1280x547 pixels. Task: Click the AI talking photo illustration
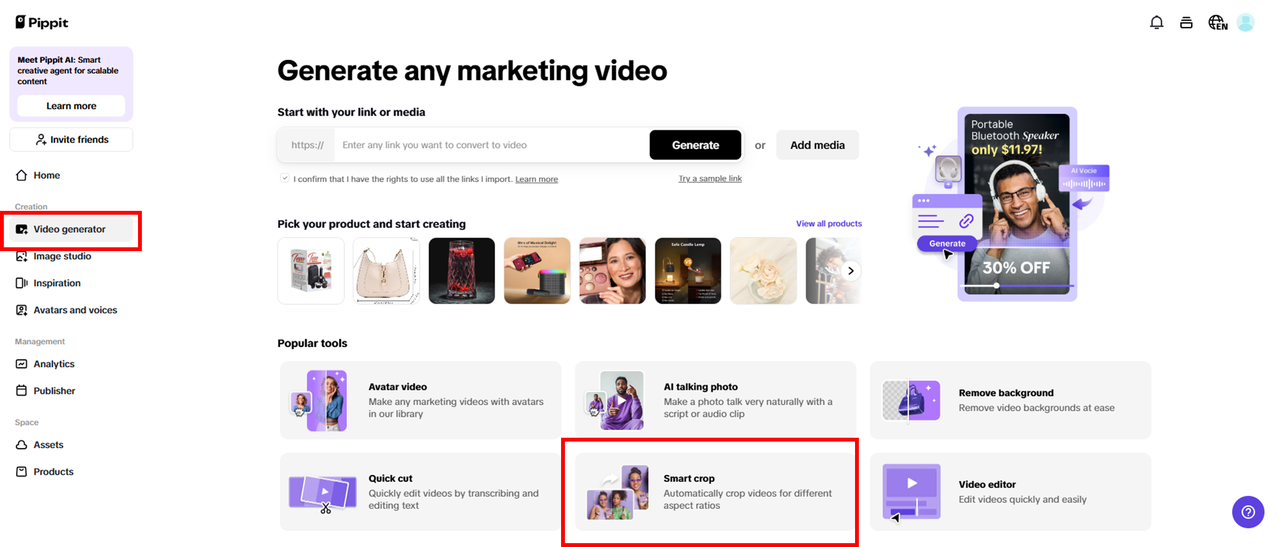(613, 400)
